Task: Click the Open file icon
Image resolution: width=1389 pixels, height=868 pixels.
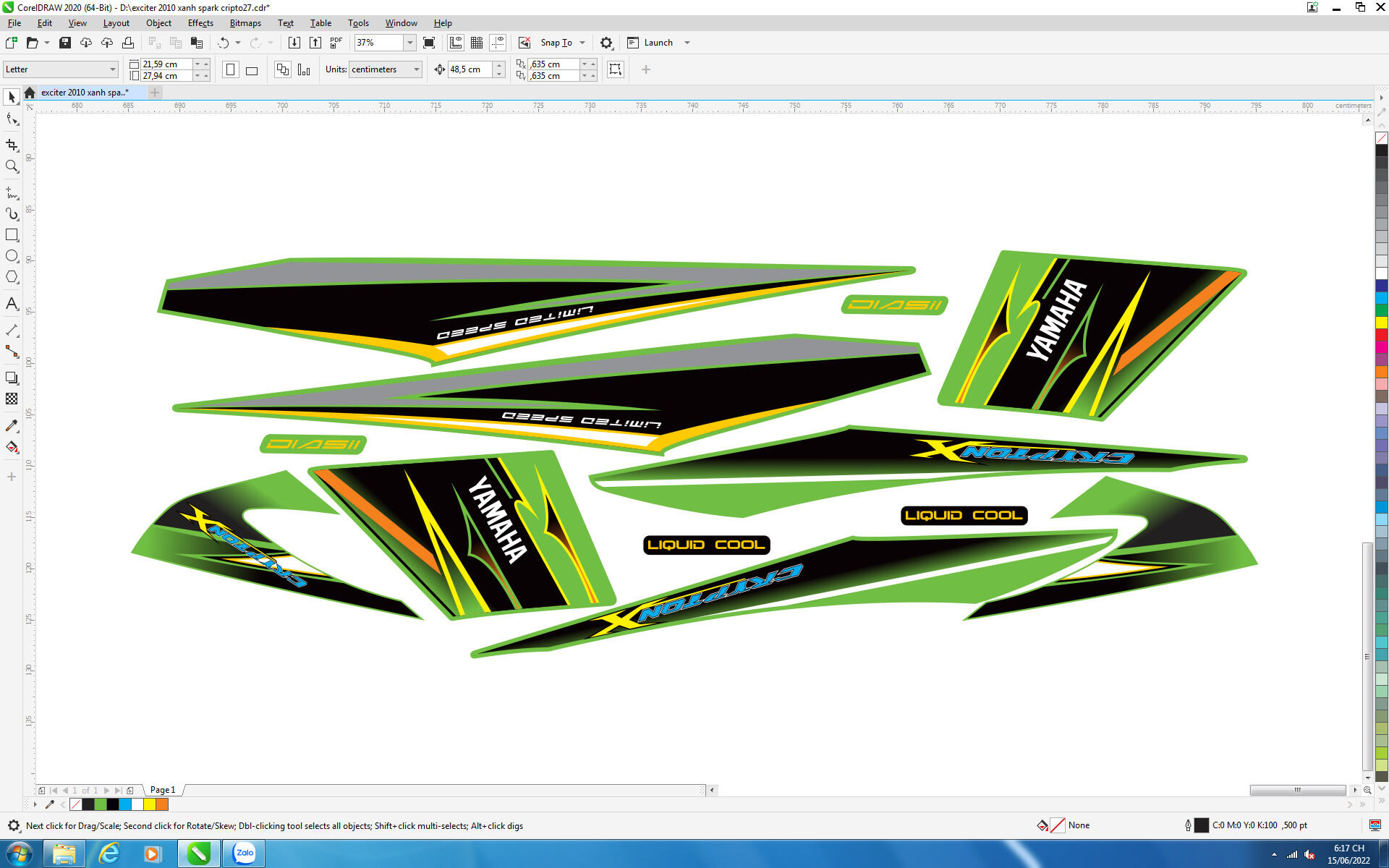Action: pos(32,43)
